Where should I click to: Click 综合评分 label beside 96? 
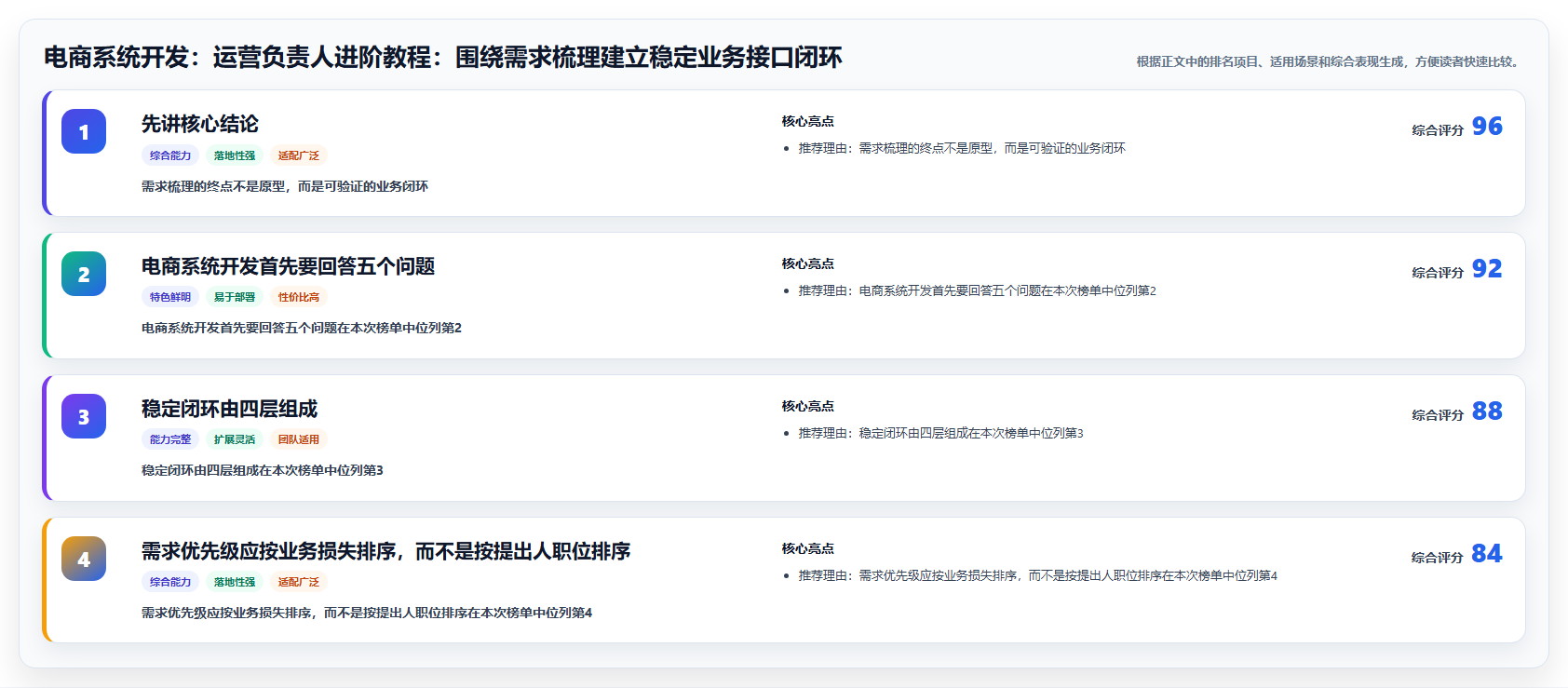(x=1438, y=130)
